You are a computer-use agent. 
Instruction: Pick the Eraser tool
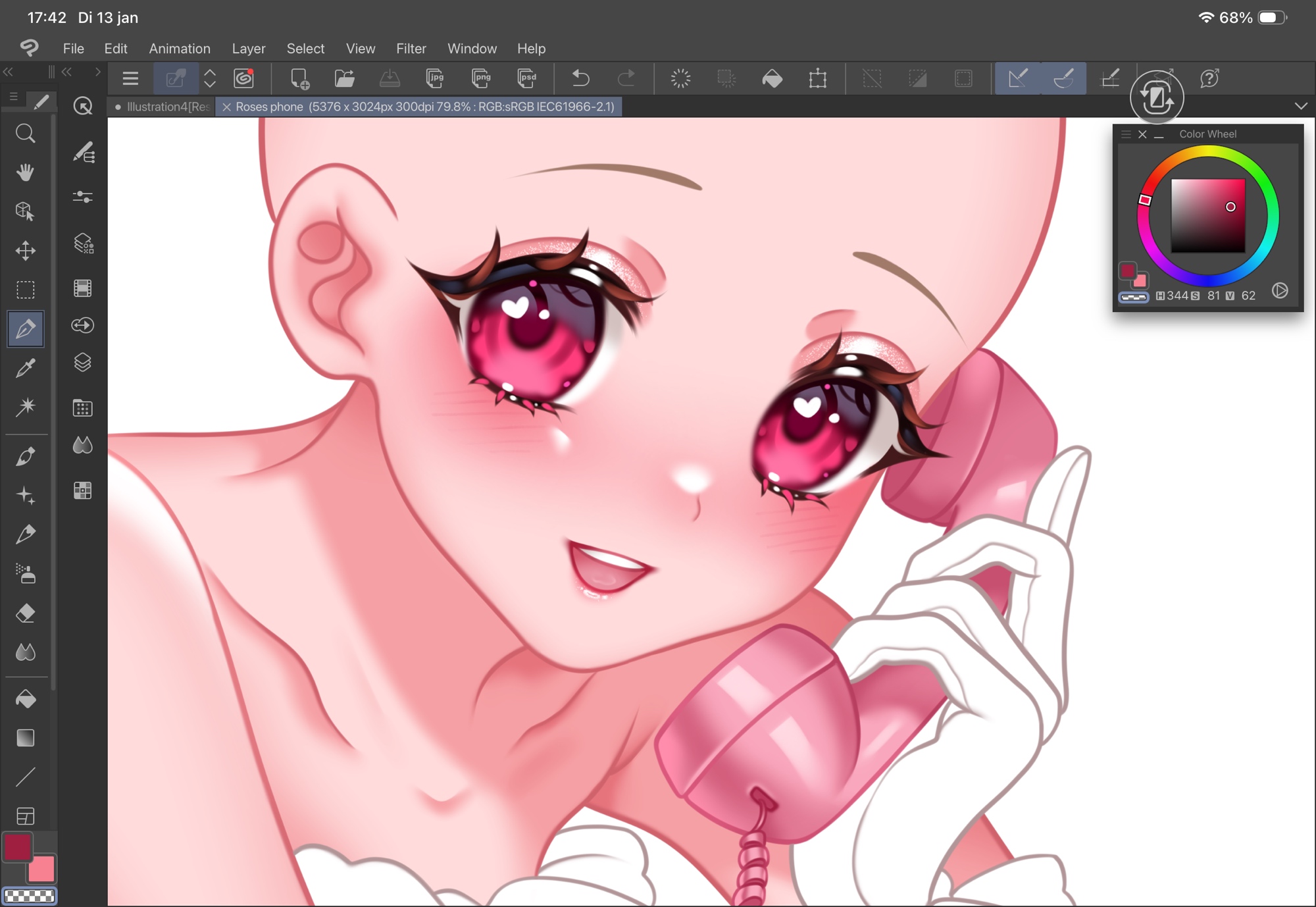click(25, 613)
